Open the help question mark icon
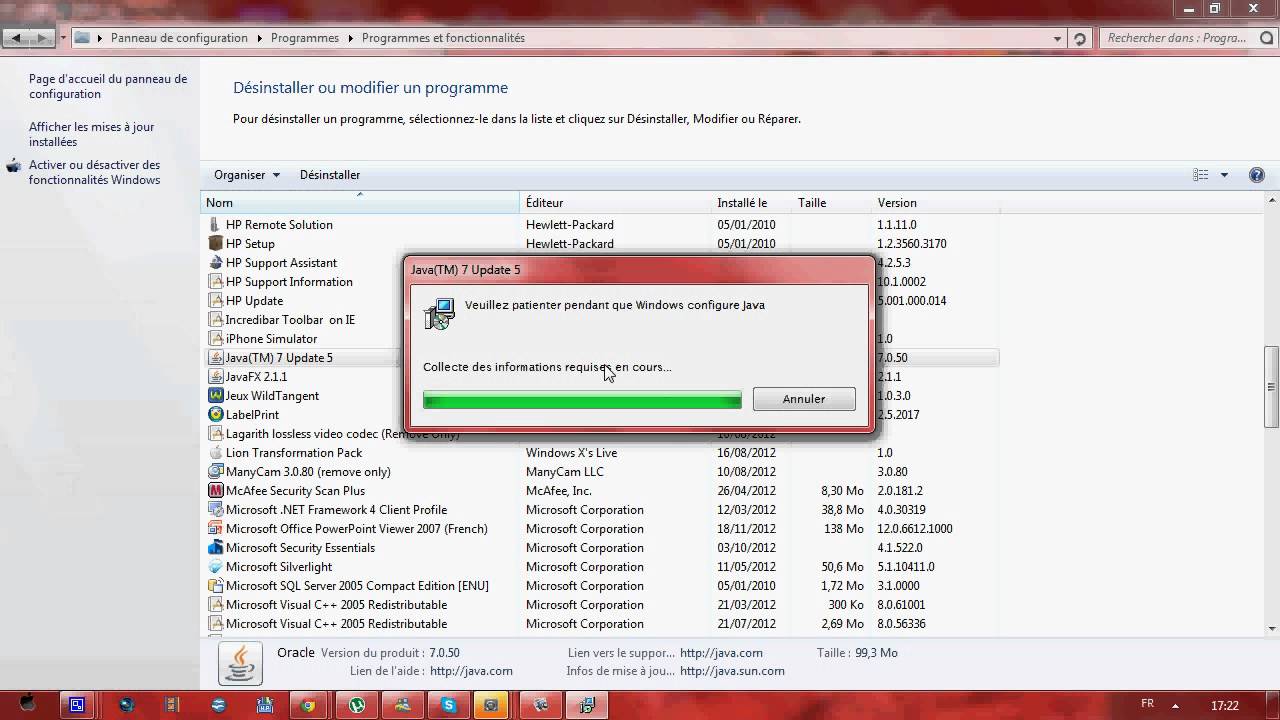The width and height of the screenshot is (1280, 720). (x=1257, y=175)
